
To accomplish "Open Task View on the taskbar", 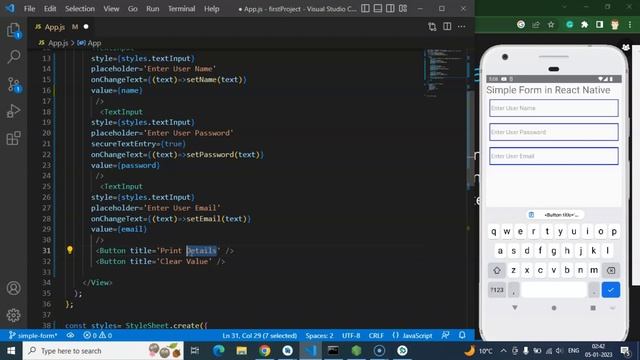I will [x=195, y=351].
